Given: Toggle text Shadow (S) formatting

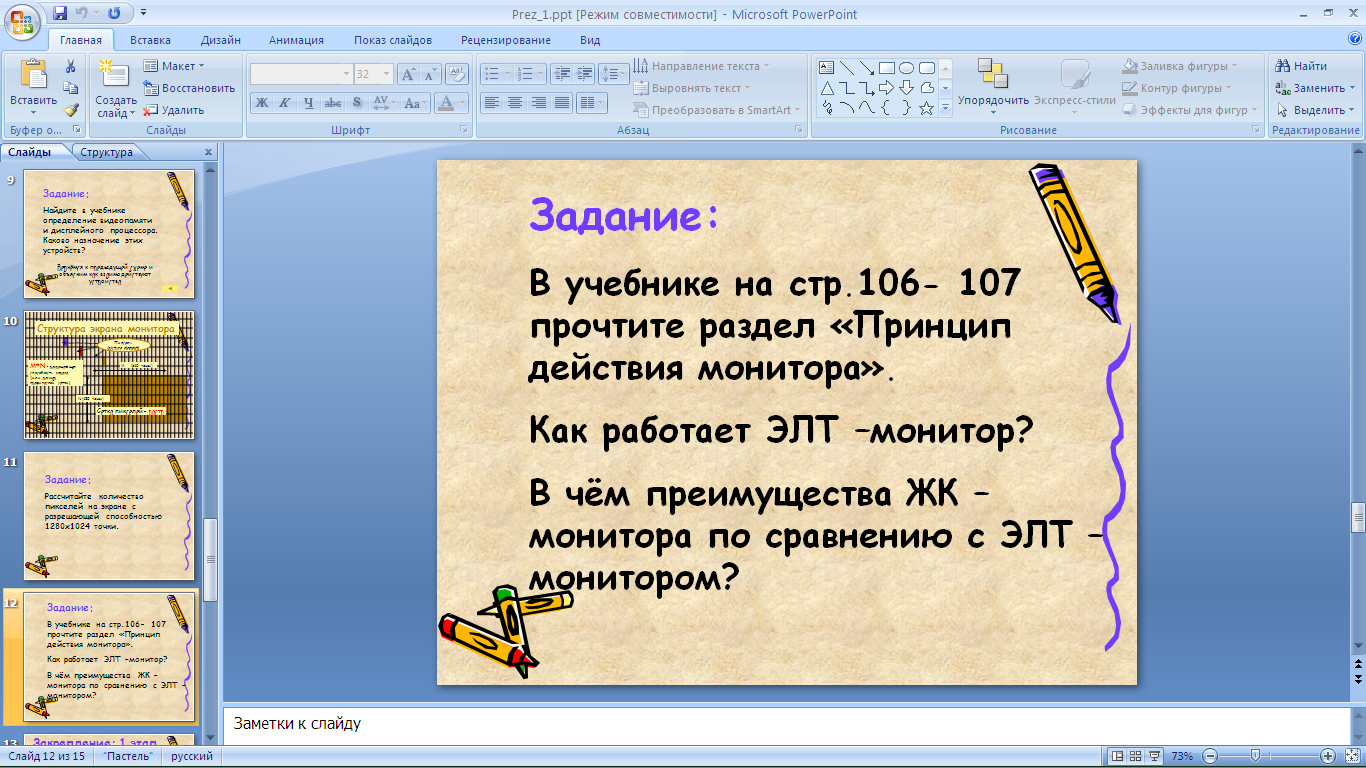Looking at the screenshot, I should click(357, 103).
